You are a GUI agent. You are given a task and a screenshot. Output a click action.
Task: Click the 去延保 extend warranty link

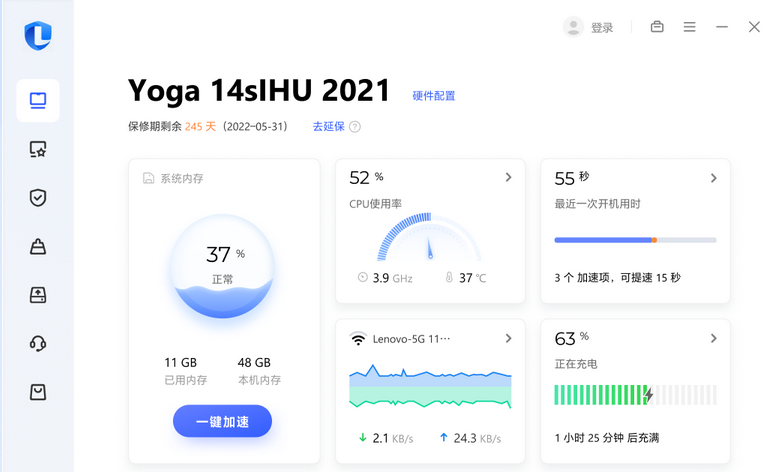(x=328, y=127)
